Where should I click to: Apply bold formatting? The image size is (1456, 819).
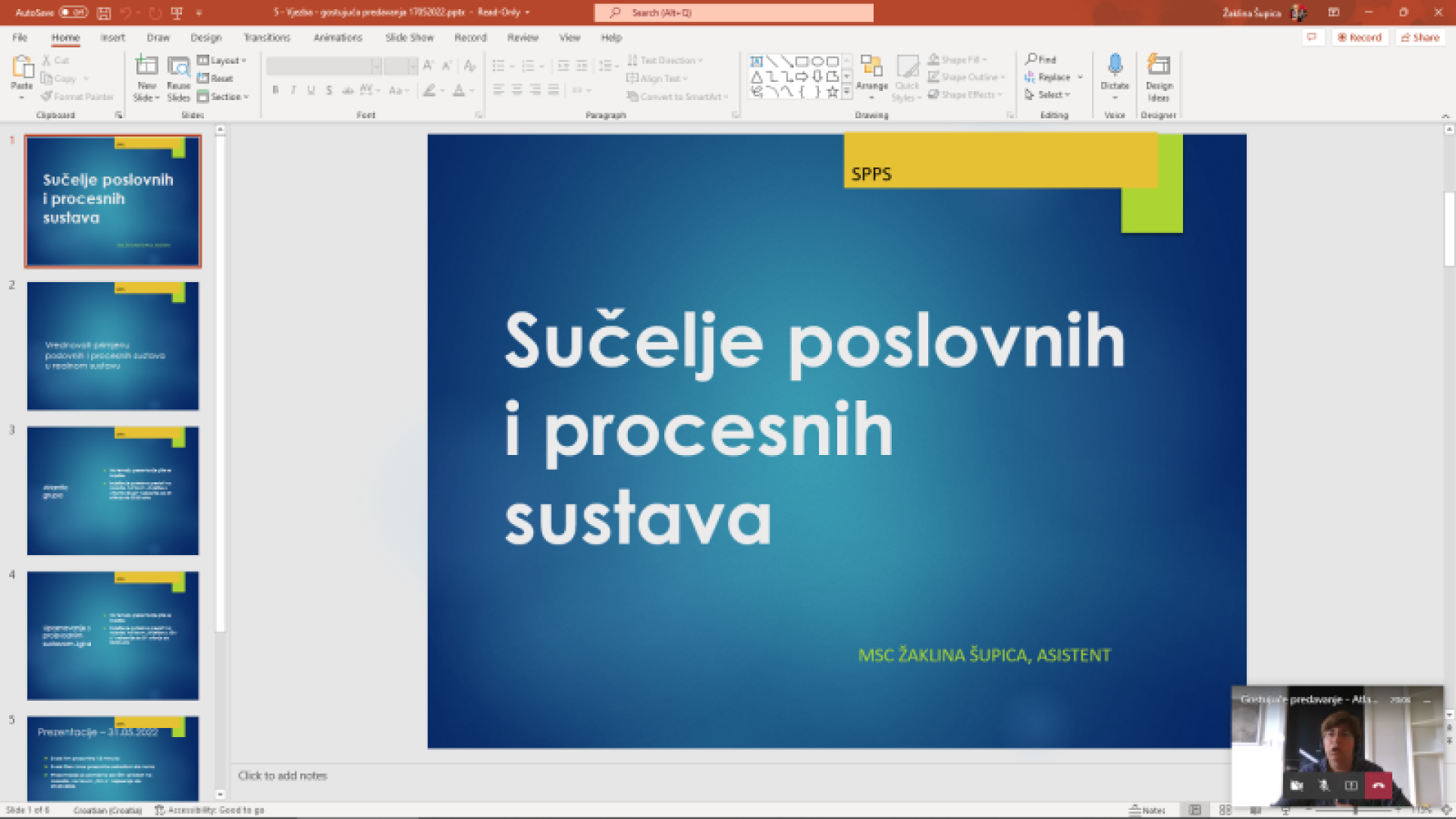(x=275, y=90)
